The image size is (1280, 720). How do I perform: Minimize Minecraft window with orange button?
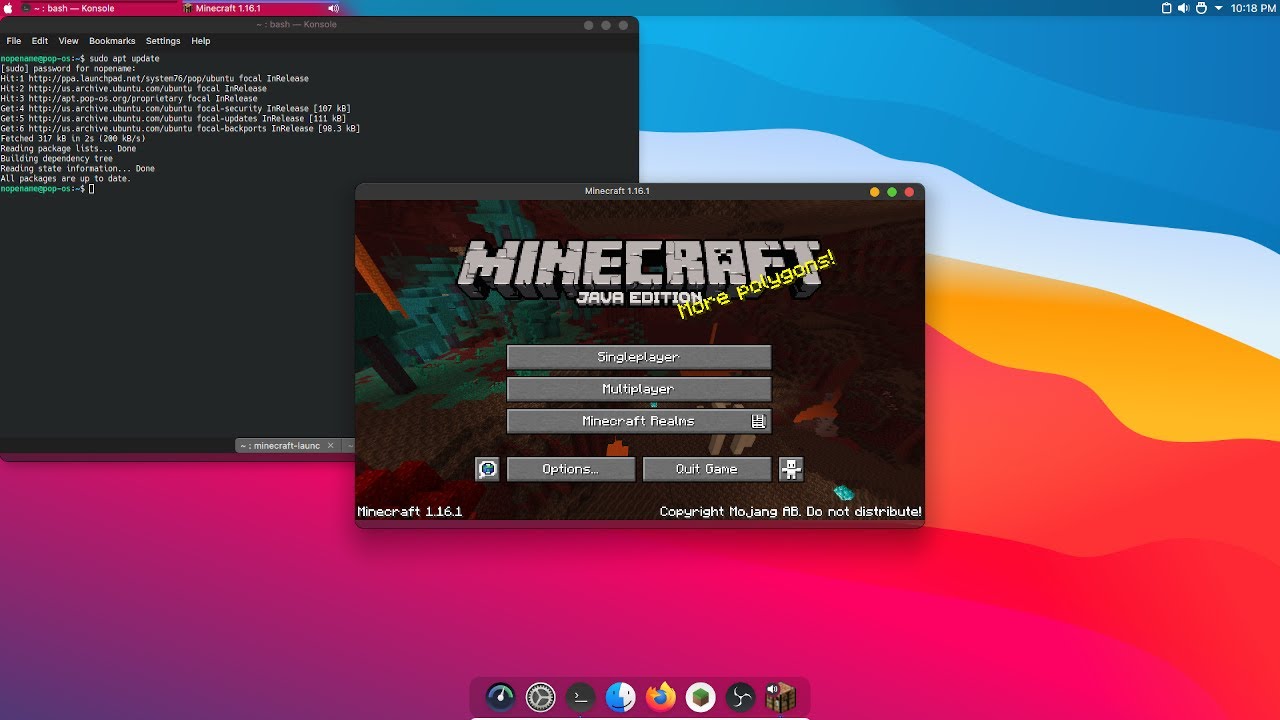(875, 191)
